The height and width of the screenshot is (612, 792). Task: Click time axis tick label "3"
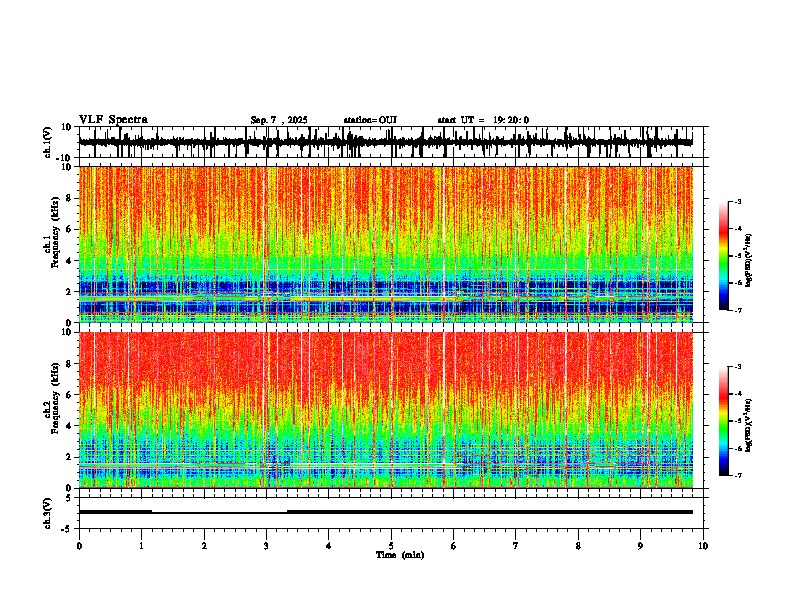point(266,546)
